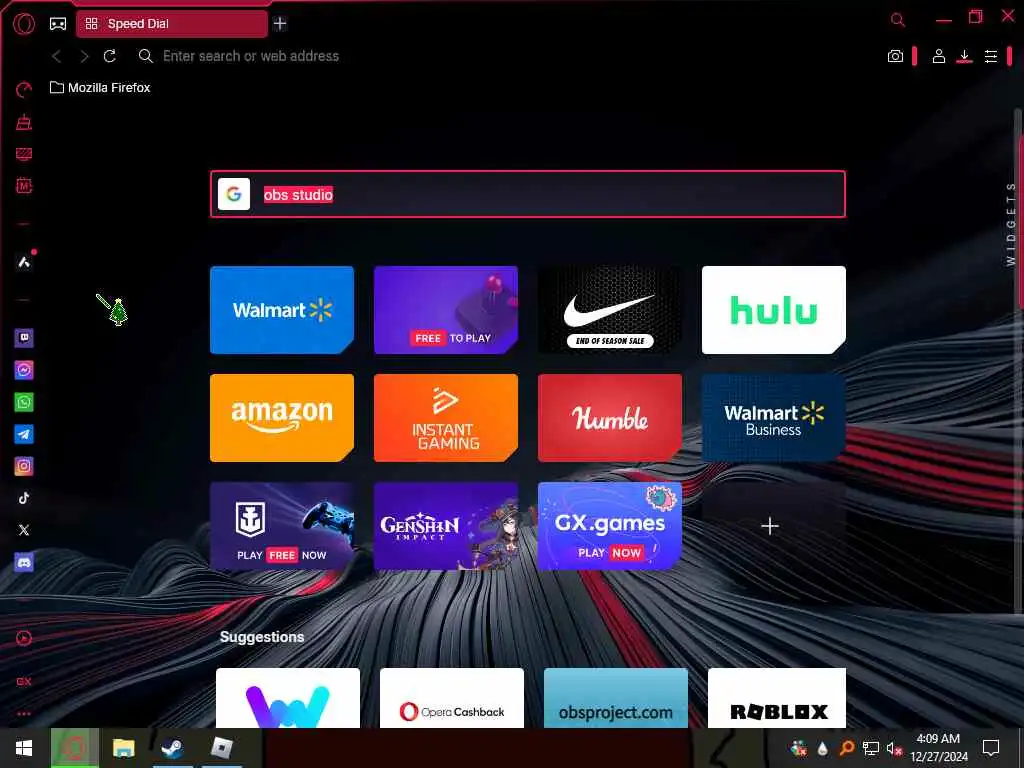The image size is (1024, 768).
Task: Click the address bar search field
Action: [x=250, y=56]
